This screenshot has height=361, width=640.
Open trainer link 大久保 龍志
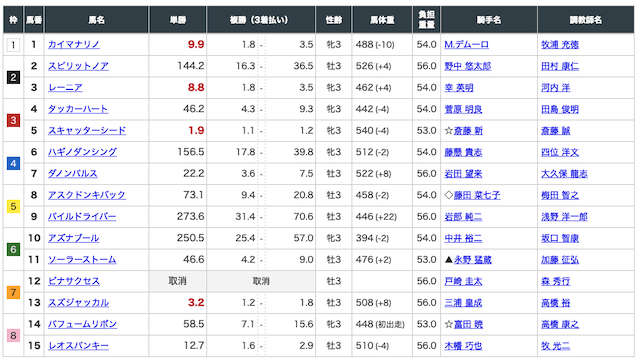[x=564, y=174]
